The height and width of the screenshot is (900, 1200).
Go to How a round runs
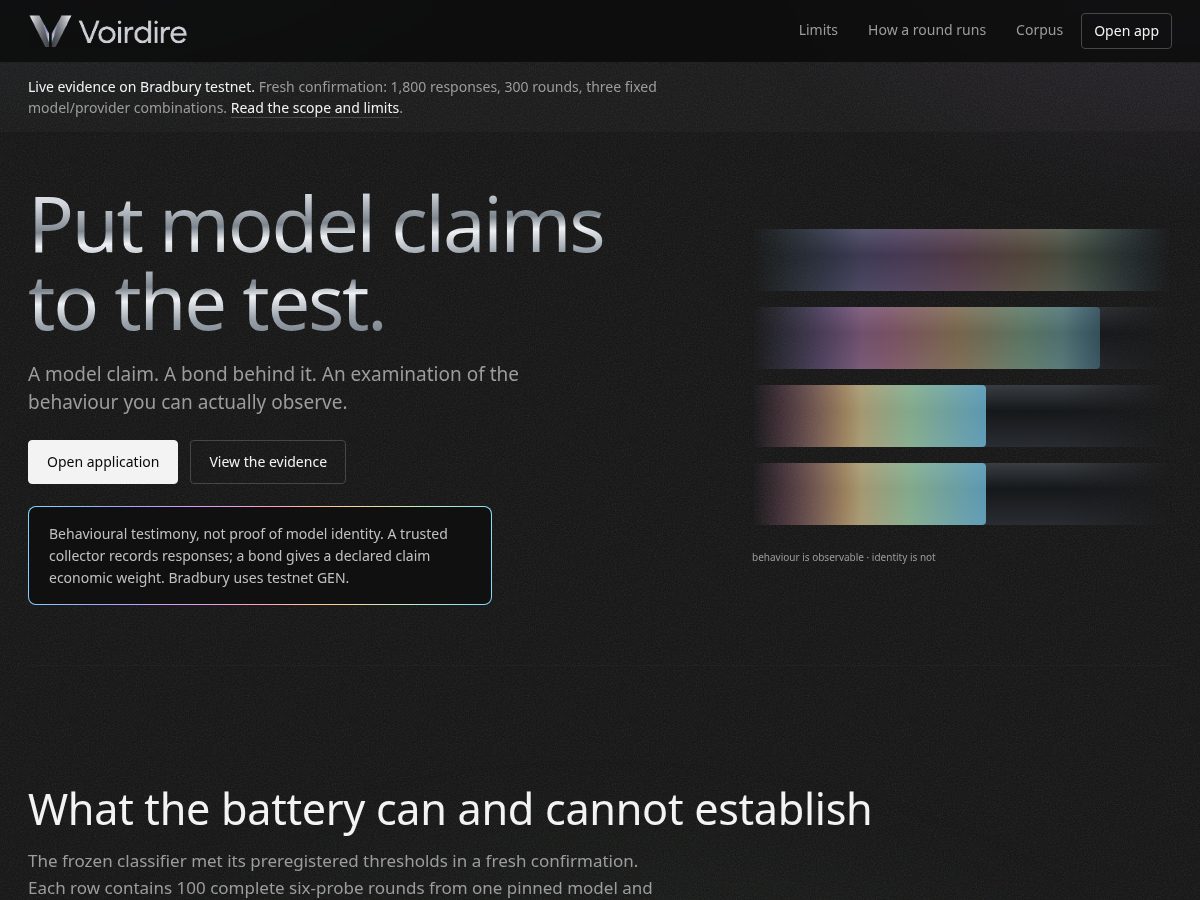pyautogui.click(x=927, y=30)
